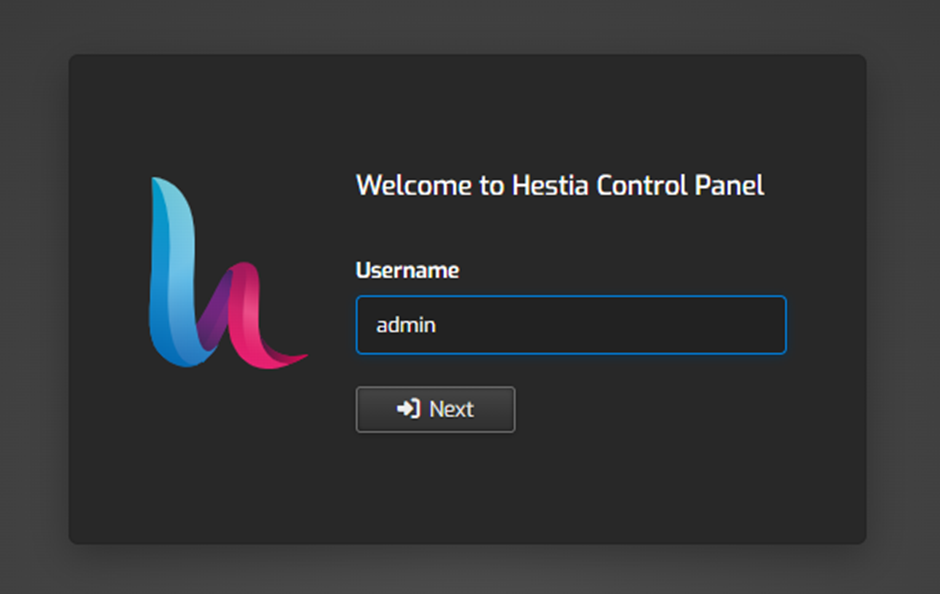Click the Welcome to Hestia Control Panel heading
Image resolution: width=940 pixels, height=594 pixels.
coord(560,185)
